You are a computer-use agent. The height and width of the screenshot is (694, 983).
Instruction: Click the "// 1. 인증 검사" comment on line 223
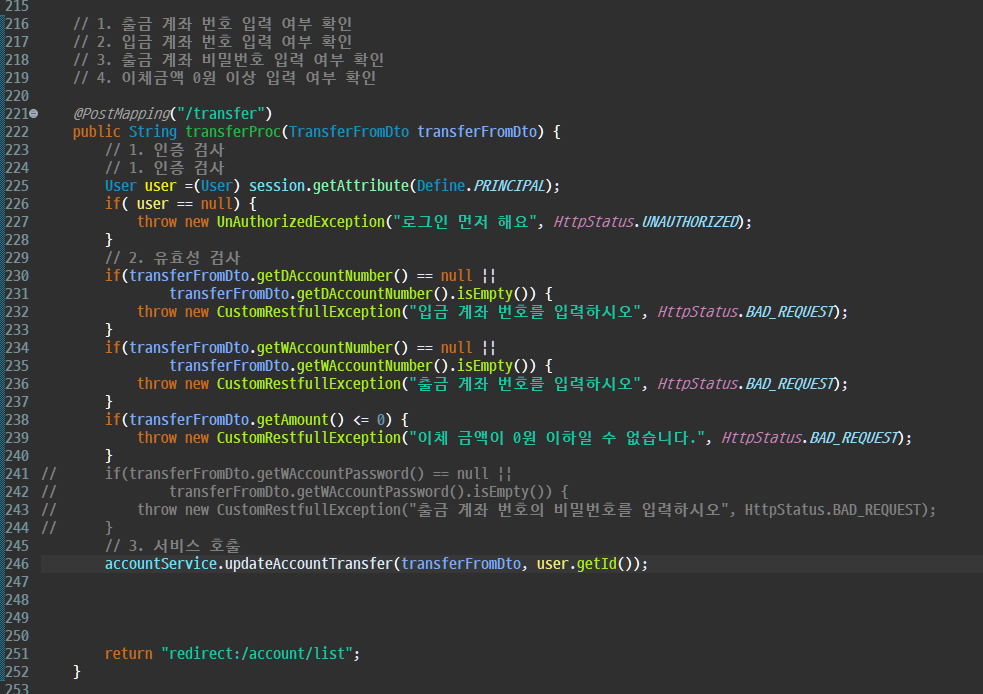point(164,150)
